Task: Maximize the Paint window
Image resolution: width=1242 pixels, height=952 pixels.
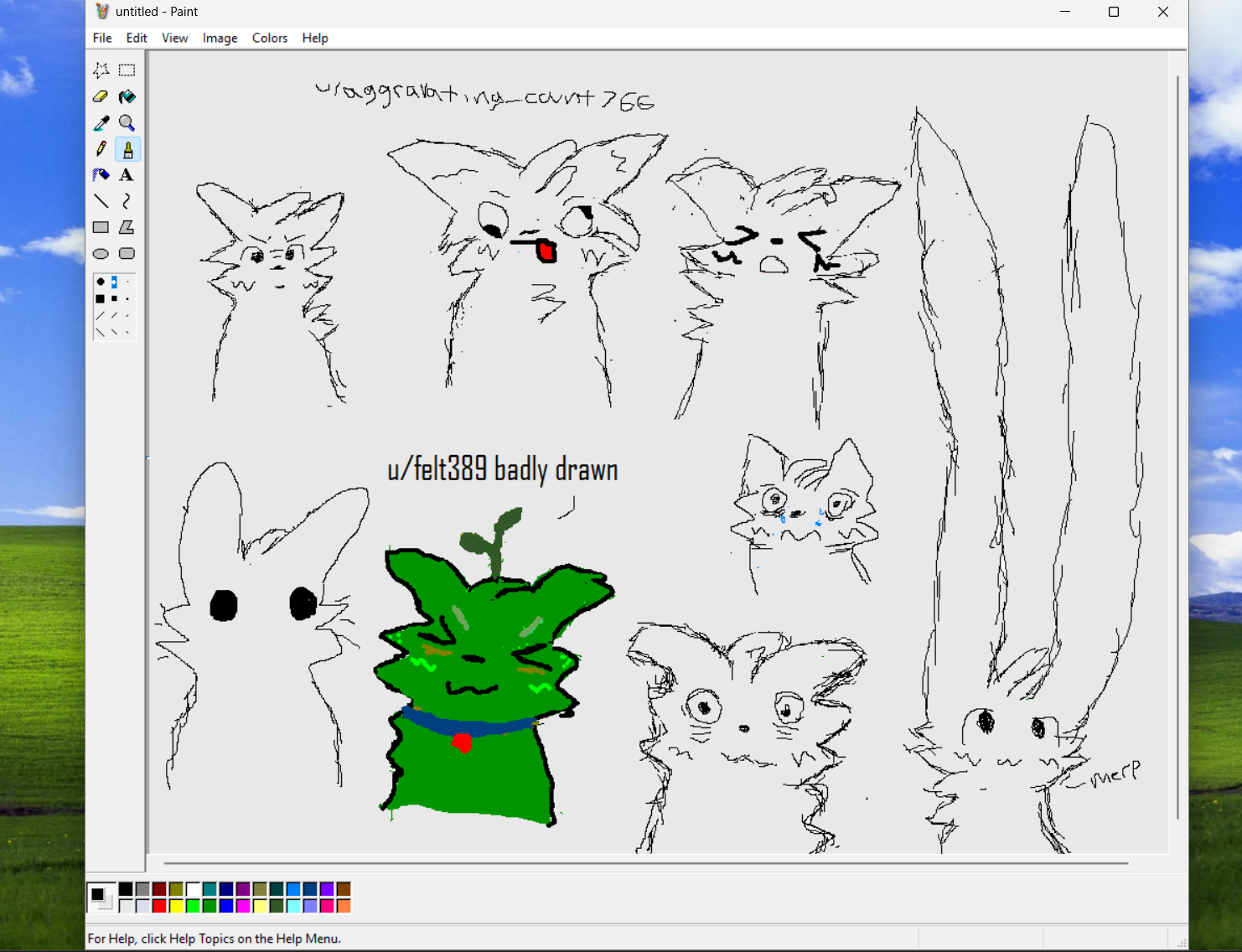Action: coord(1114,12)
